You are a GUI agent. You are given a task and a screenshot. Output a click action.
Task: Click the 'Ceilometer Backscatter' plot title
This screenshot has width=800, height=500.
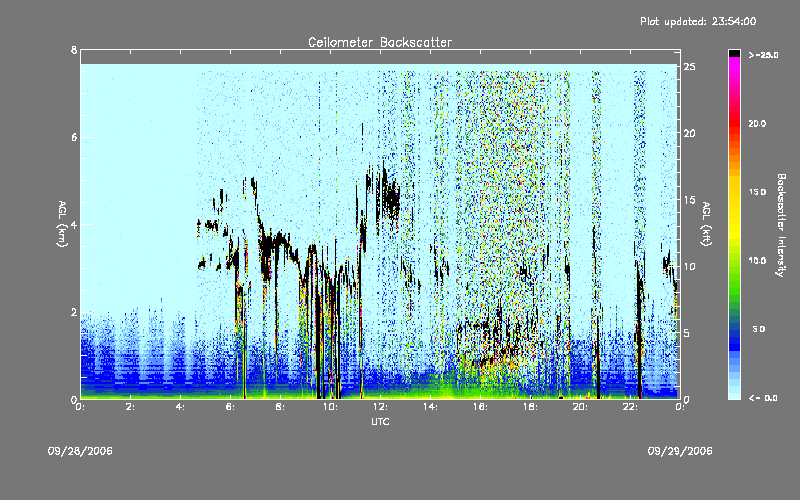click(x=380, y=42)
